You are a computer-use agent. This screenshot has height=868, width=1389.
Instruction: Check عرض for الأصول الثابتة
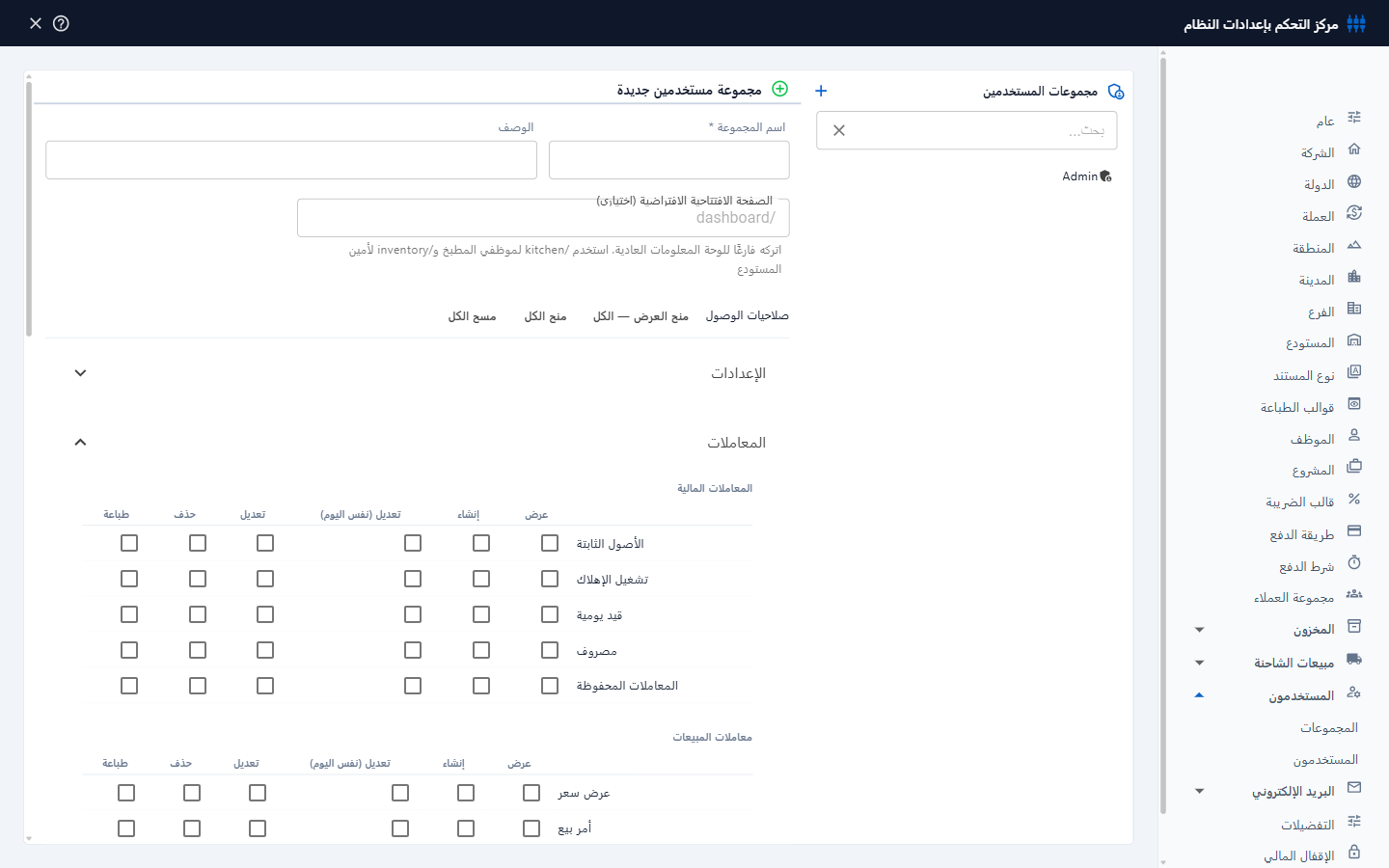click(550, 543)
